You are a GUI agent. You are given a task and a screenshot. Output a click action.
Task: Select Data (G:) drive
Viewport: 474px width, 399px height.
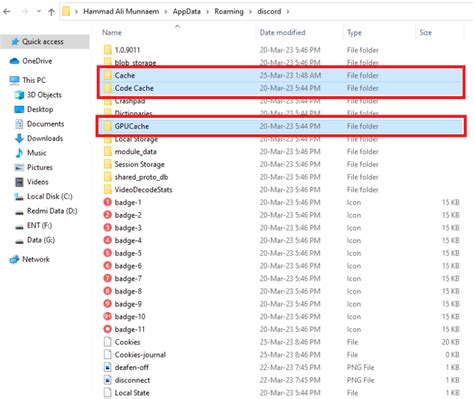click(x=41, y=240)
